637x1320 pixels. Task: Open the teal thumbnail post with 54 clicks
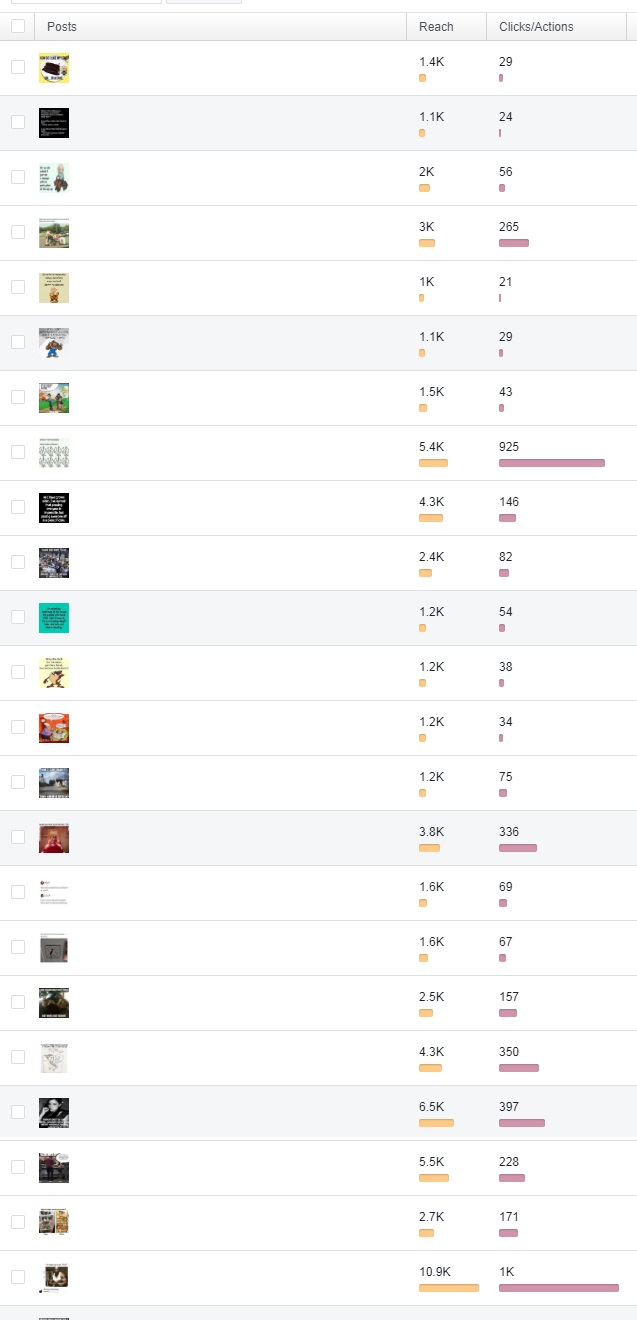click(54, 618)
